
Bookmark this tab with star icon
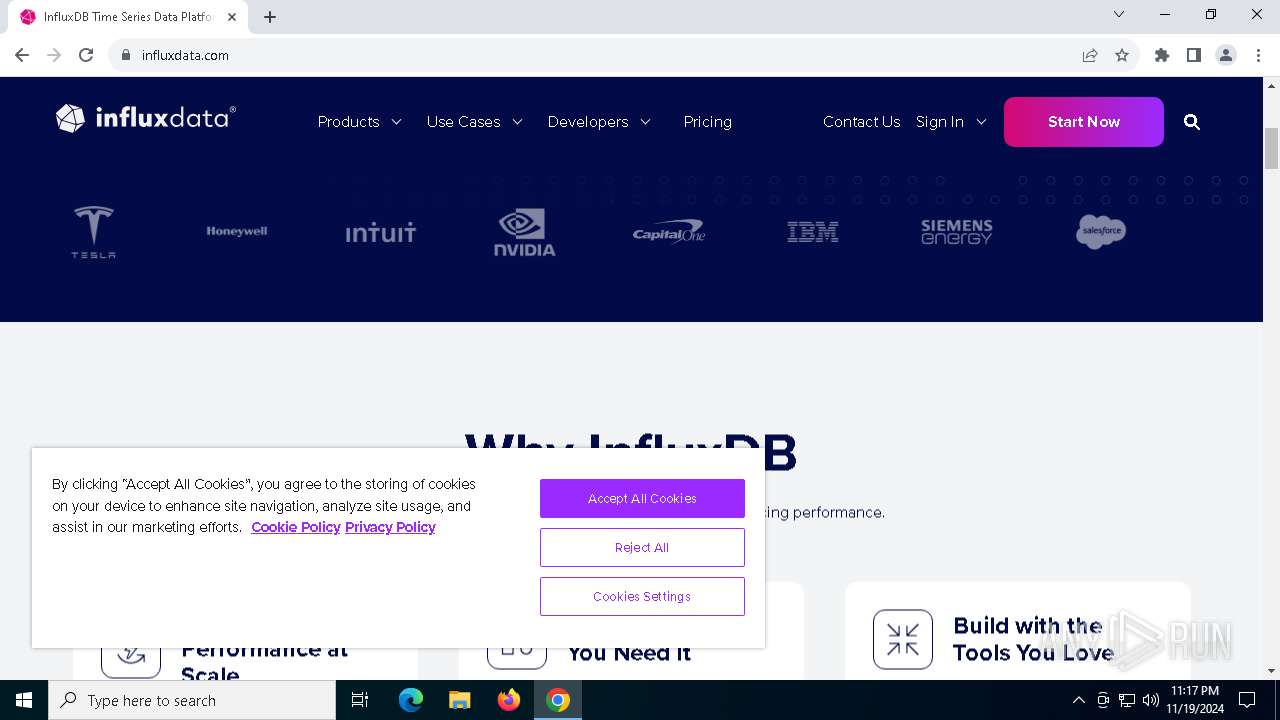click(1122, 55)
